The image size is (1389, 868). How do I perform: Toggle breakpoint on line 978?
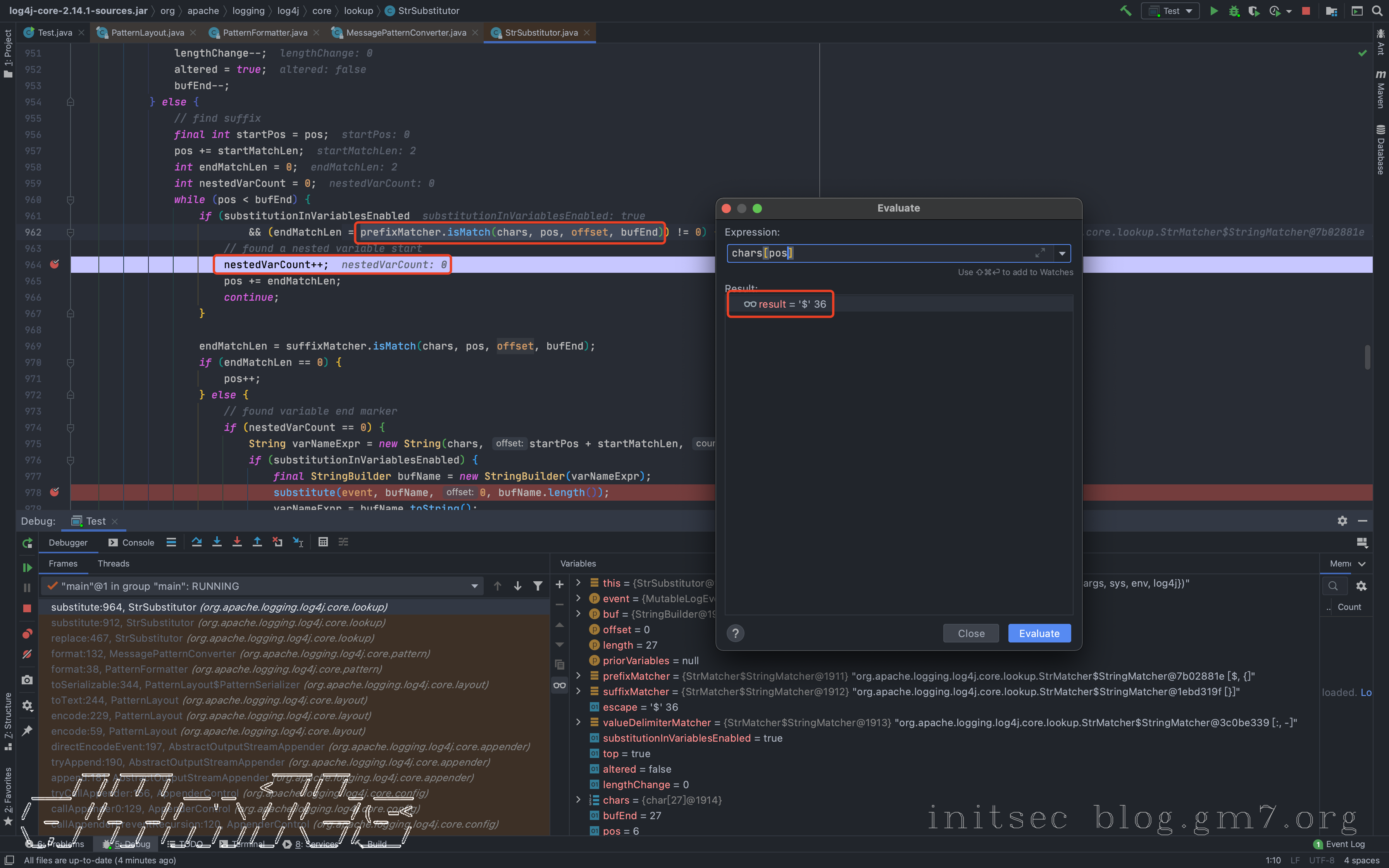[55, 492]
